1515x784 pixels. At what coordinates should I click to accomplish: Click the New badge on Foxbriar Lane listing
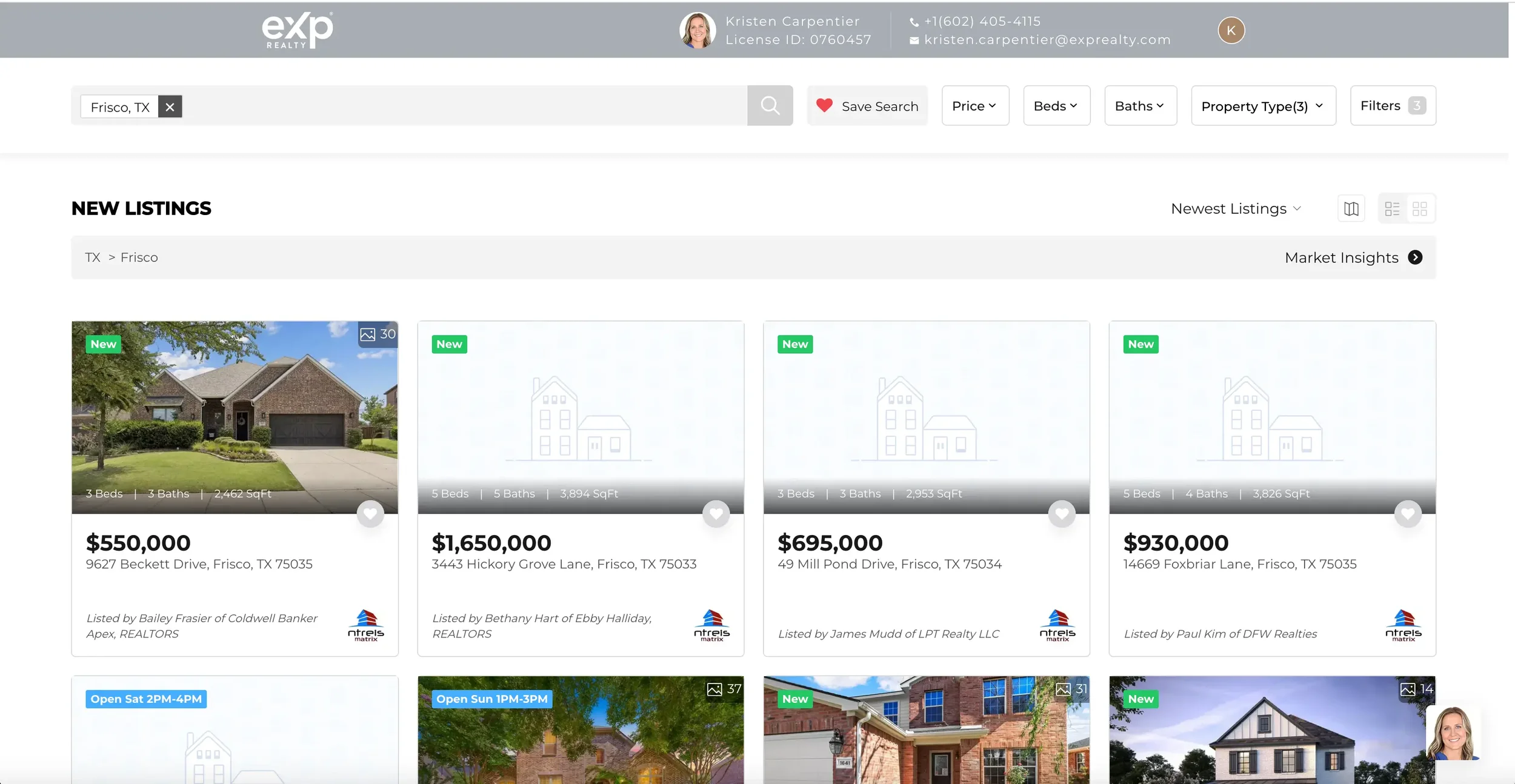[1140, 344]
